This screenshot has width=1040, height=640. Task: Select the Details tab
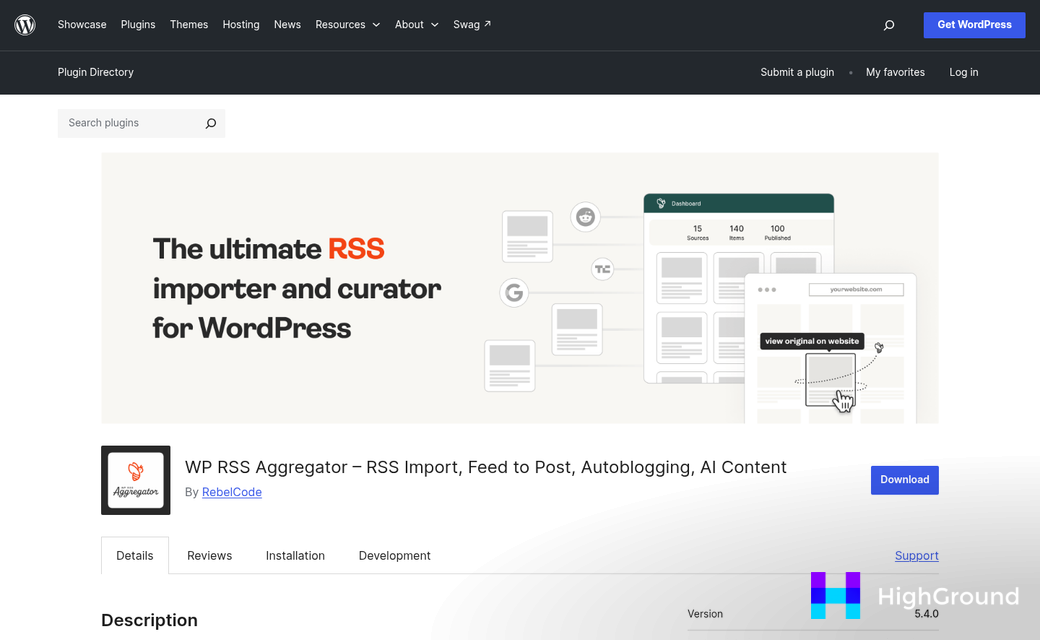click(135, 556)
